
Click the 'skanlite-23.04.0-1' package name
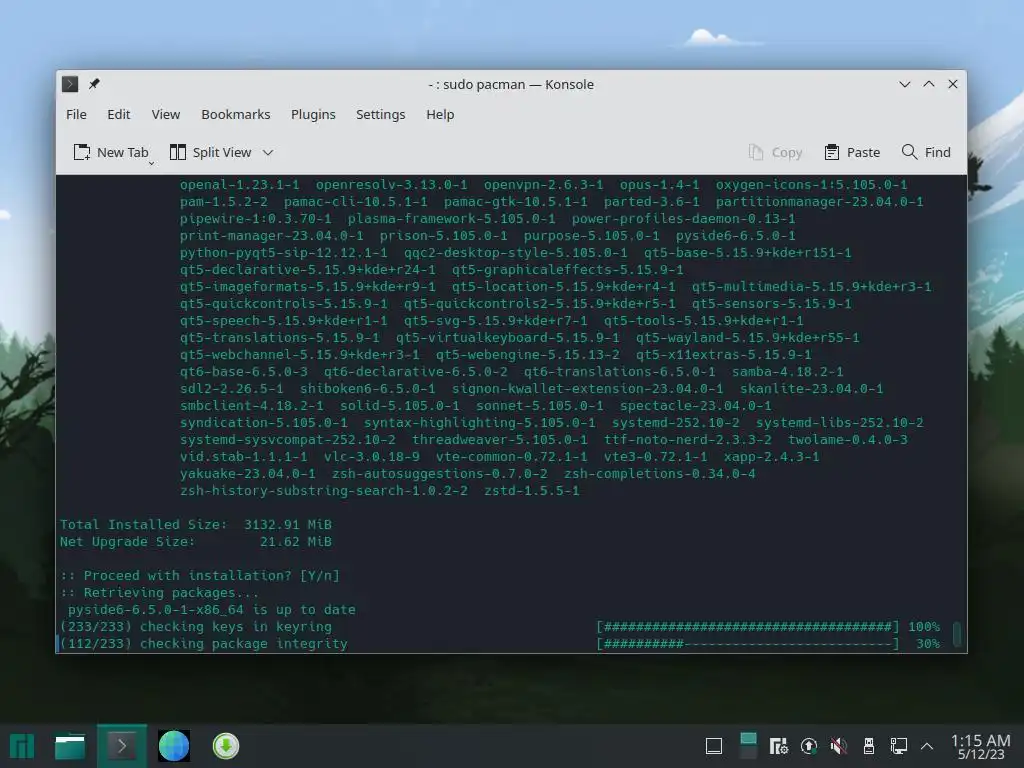(x=812, y=389)
